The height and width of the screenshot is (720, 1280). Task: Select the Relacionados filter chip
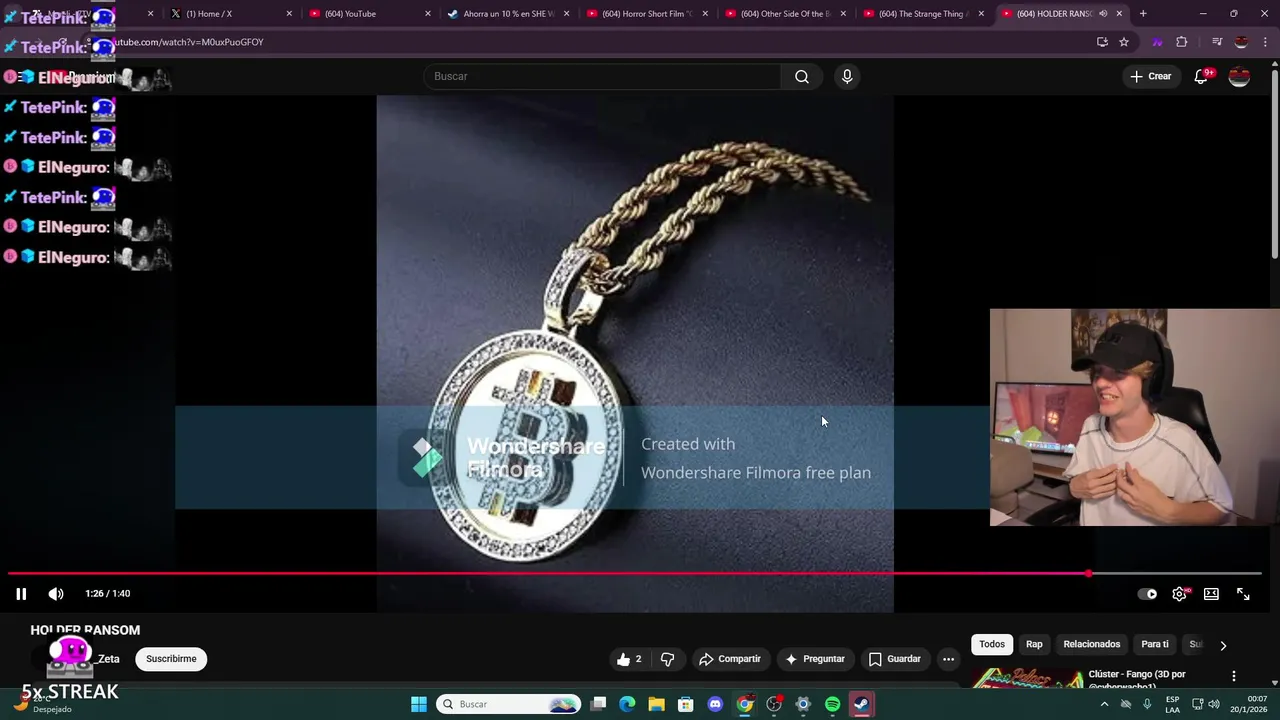(x=1092, y=645)
